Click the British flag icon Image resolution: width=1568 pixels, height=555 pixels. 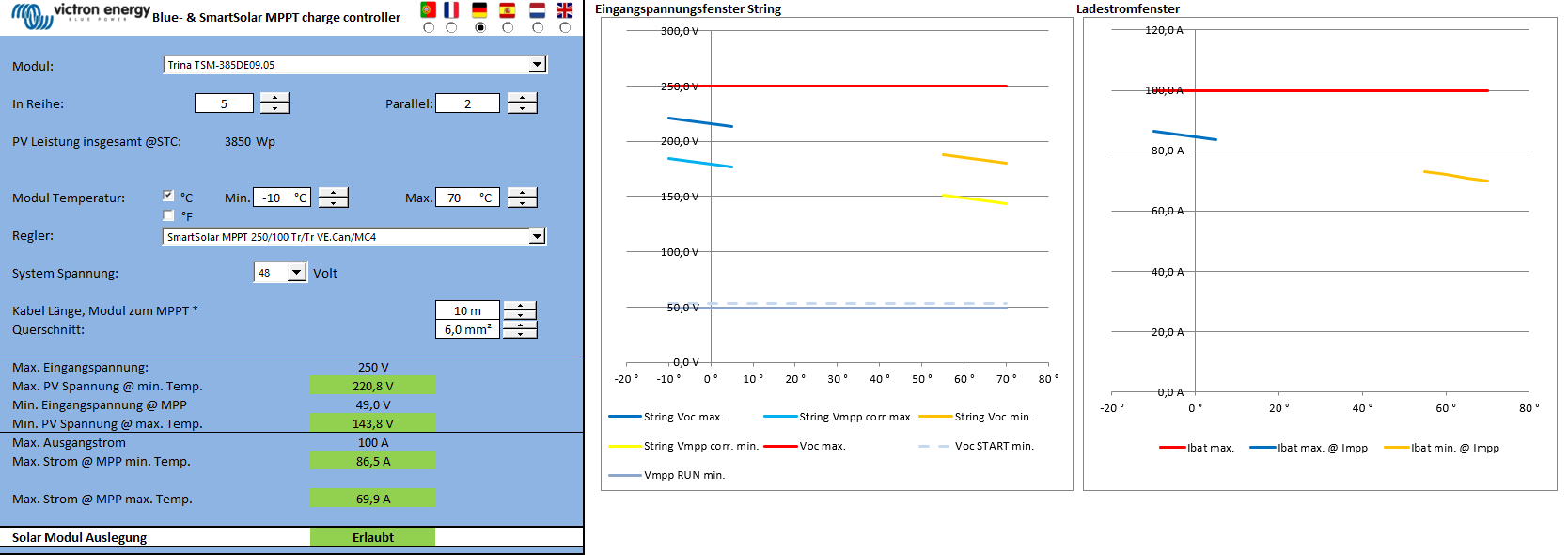[x=564, y=10]
